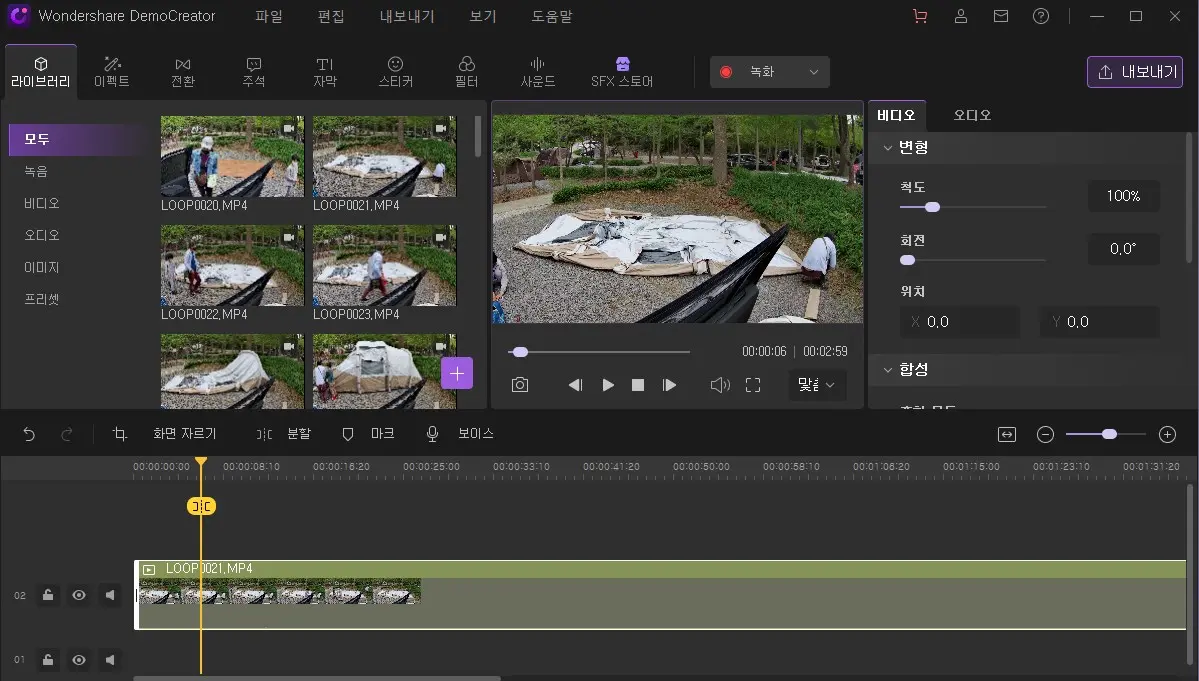Fit timeline to window icon
This screenshot has height=681, width=1199.
(1007, 434)
